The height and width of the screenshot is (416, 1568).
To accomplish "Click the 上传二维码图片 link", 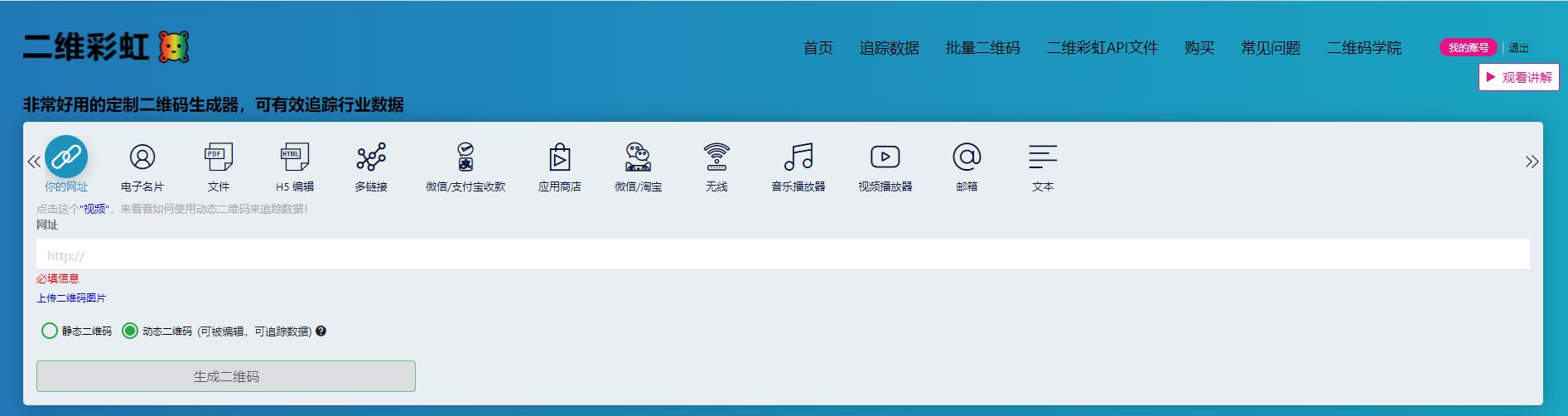I will point(71,297).
